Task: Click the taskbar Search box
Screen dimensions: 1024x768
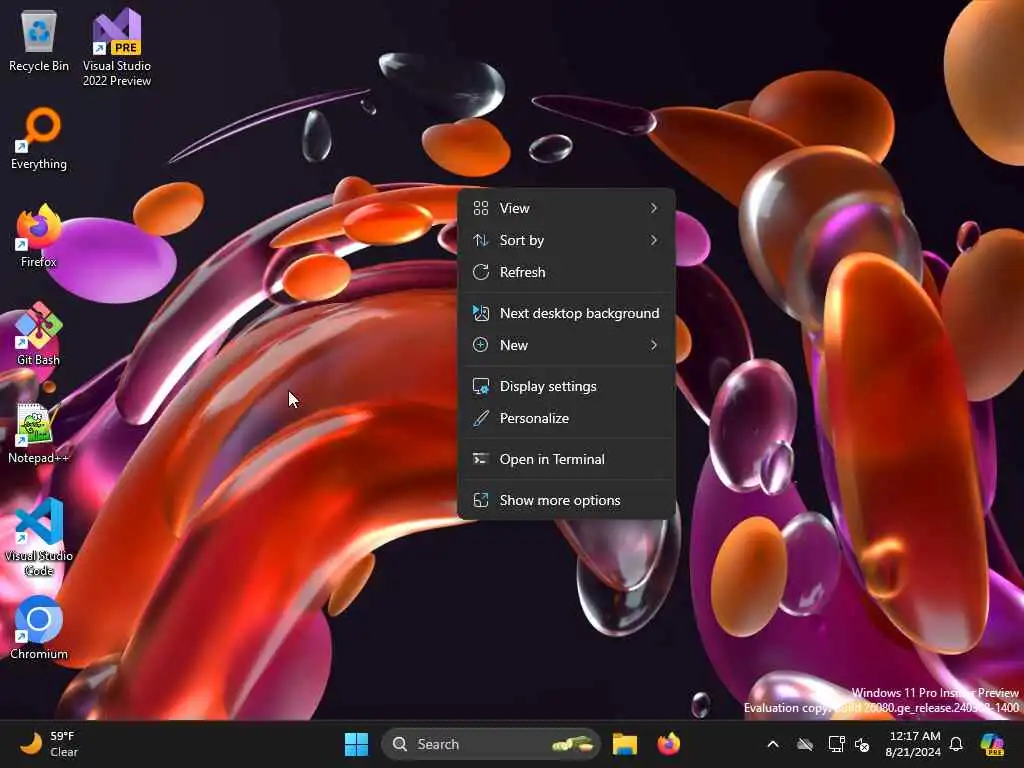Action: [491, 744]
